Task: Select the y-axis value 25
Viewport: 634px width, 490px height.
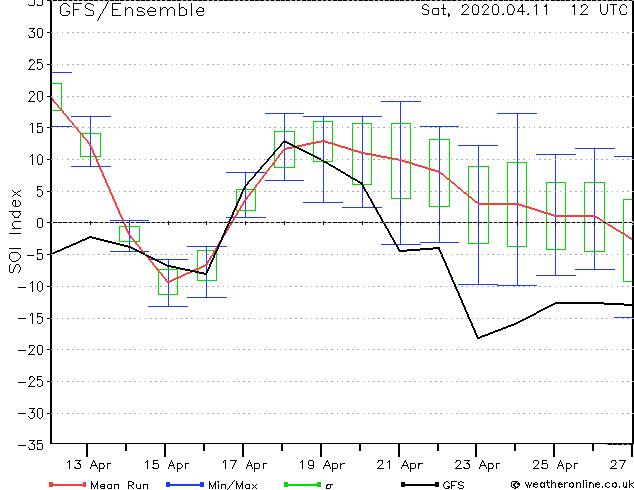Action: (36, 65)
